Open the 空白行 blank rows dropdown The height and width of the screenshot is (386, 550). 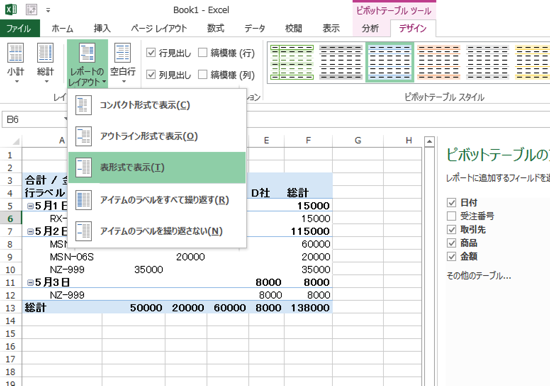point(123,64)
